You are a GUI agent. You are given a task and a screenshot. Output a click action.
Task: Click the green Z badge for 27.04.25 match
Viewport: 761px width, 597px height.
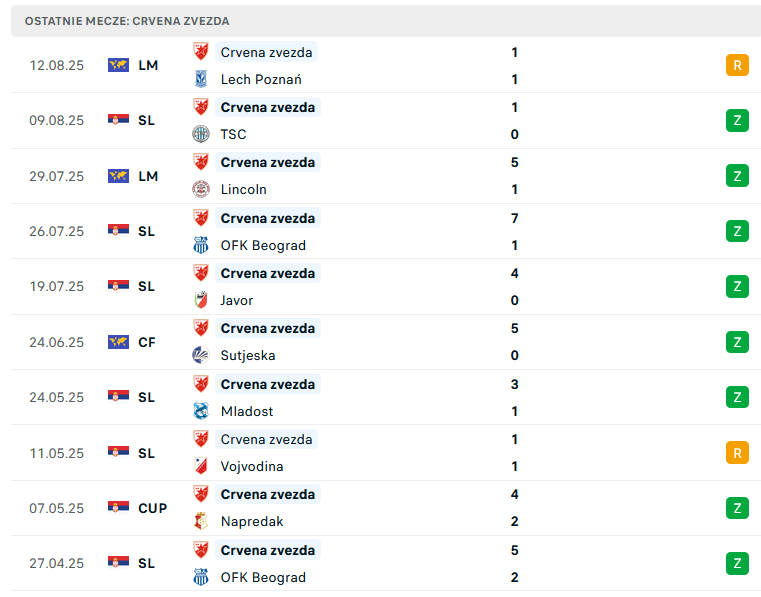coord(737,564)
